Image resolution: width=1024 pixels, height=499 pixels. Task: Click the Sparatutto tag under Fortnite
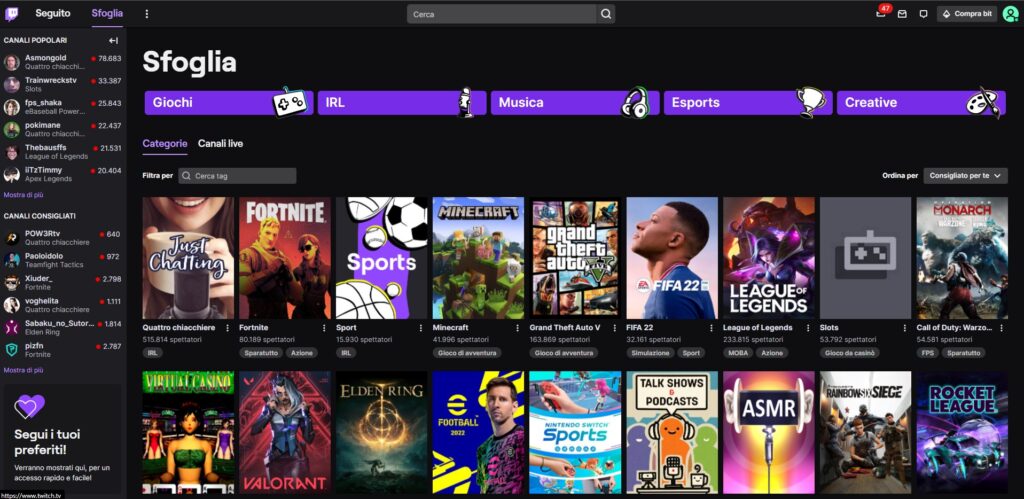click(x=261, y=353)
